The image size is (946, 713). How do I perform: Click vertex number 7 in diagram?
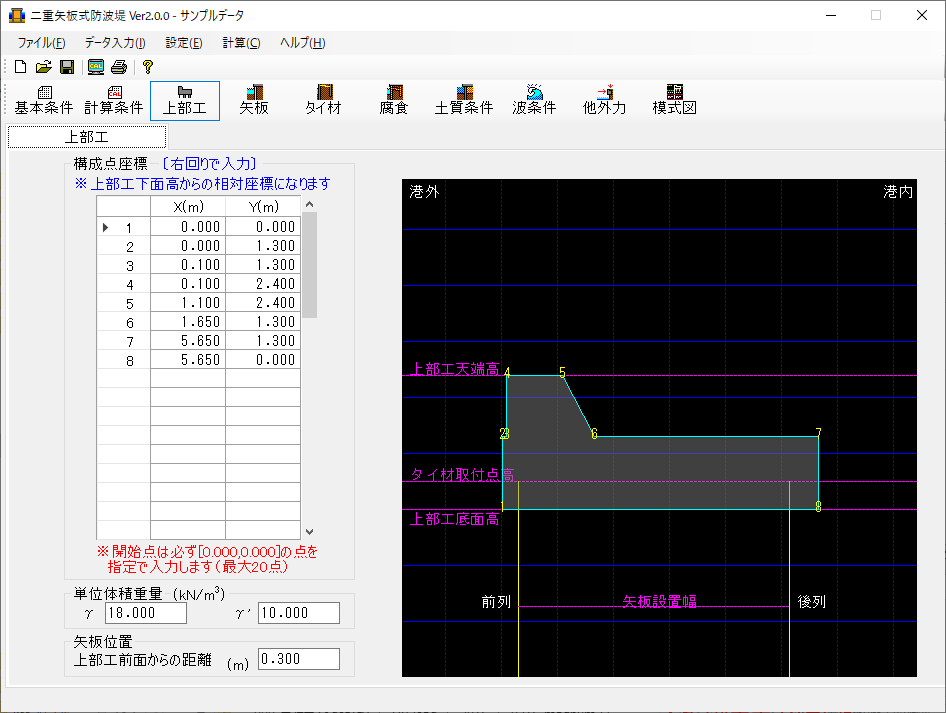point(819,433)
